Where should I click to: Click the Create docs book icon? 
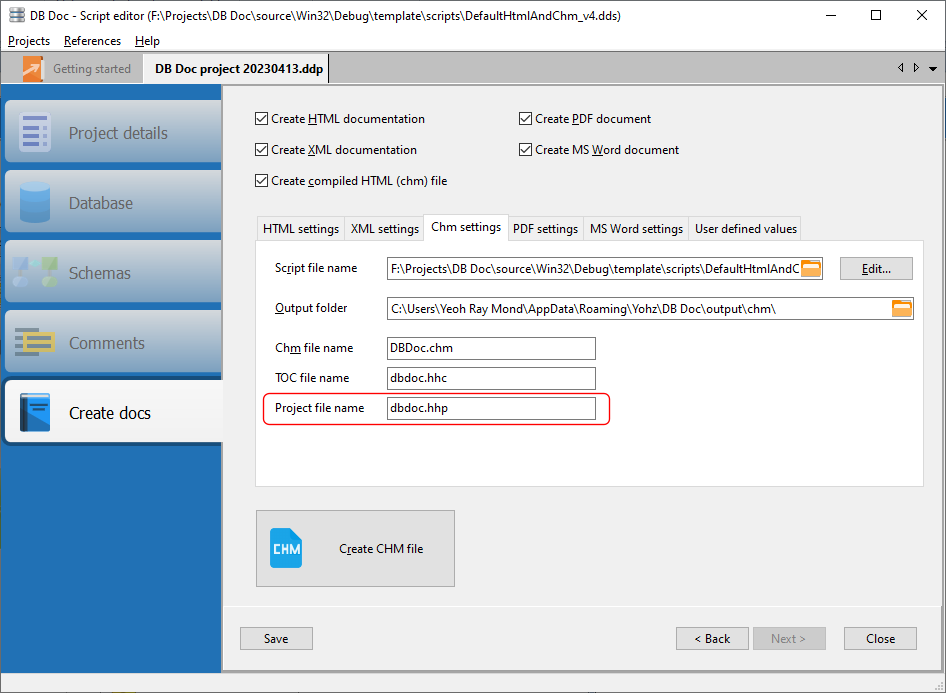pos(35,413)
